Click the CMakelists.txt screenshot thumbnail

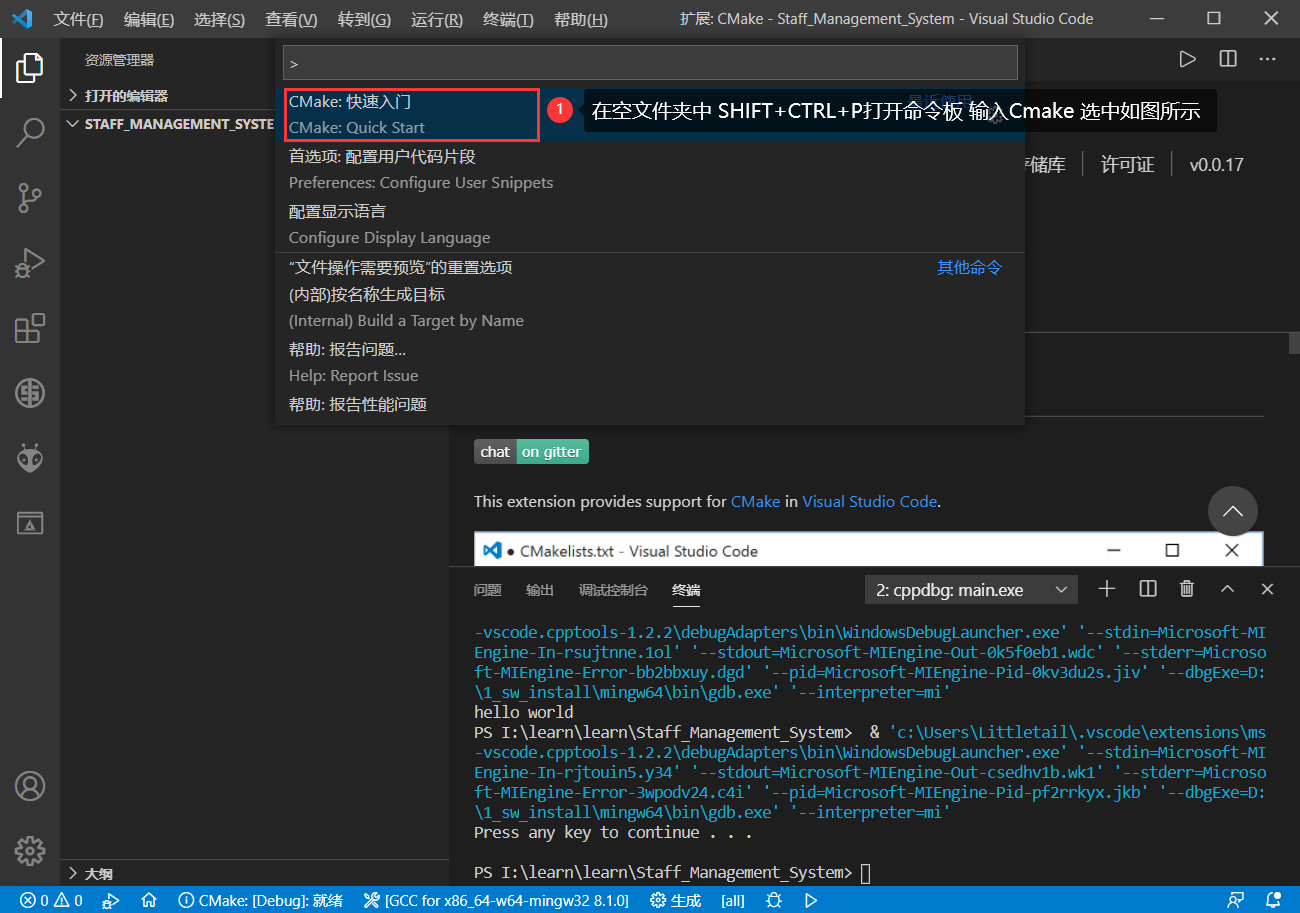(x=868, y=551)
